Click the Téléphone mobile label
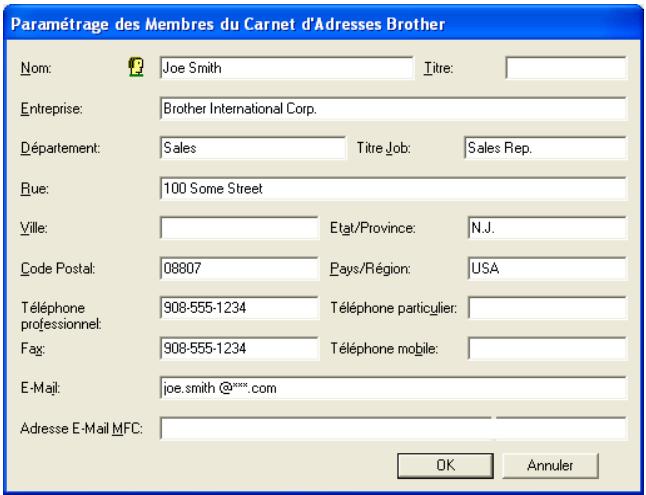 pos(384,348)
